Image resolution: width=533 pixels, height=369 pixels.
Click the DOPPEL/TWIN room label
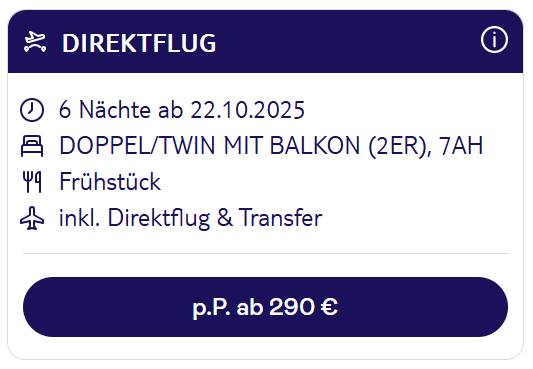pyautogui.click(x=137, y=146)
